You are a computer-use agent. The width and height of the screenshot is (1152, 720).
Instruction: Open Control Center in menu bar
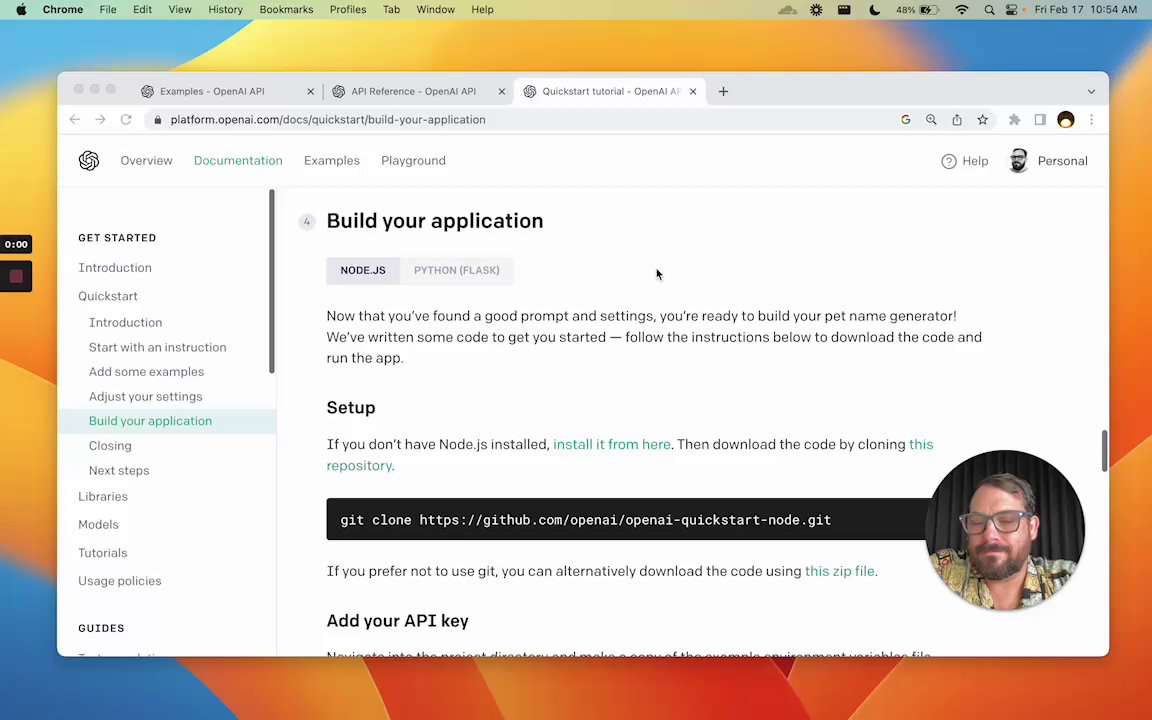tap(1012, 10)
